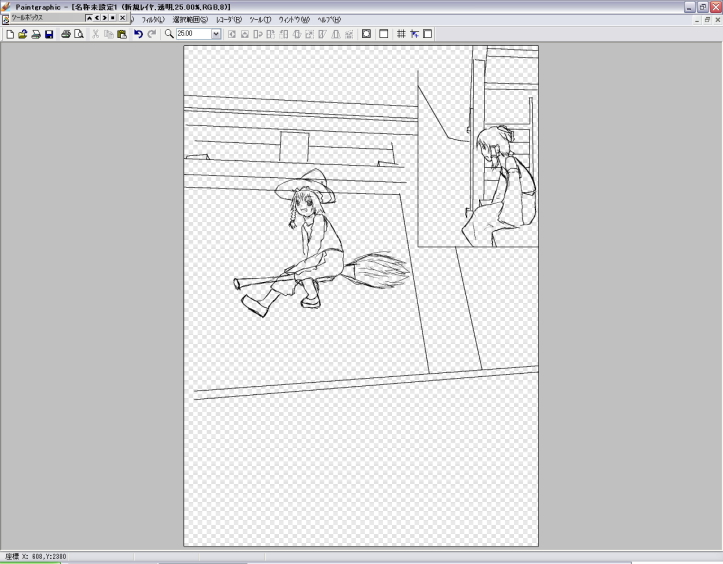Open a file using the folder icon
This screenshot has width=723, height=564.
(x=23, y=34)
